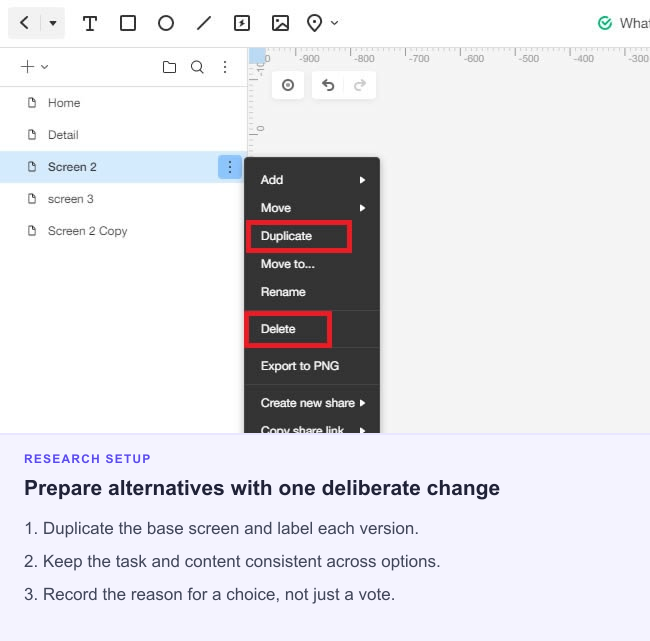Select the Screen 2 Copy item
The height and width of the screenshot is (641, 650).
tap(124, 231)
